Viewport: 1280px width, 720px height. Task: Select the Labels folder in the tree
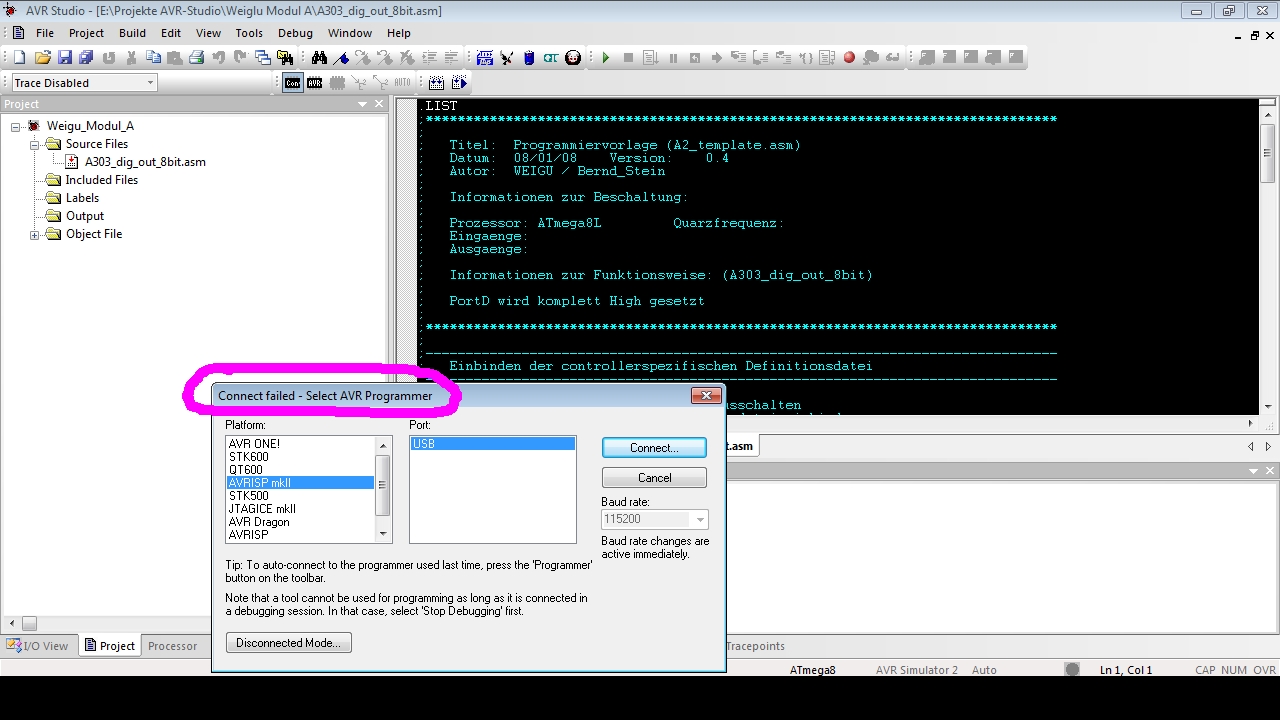point(82,198)
